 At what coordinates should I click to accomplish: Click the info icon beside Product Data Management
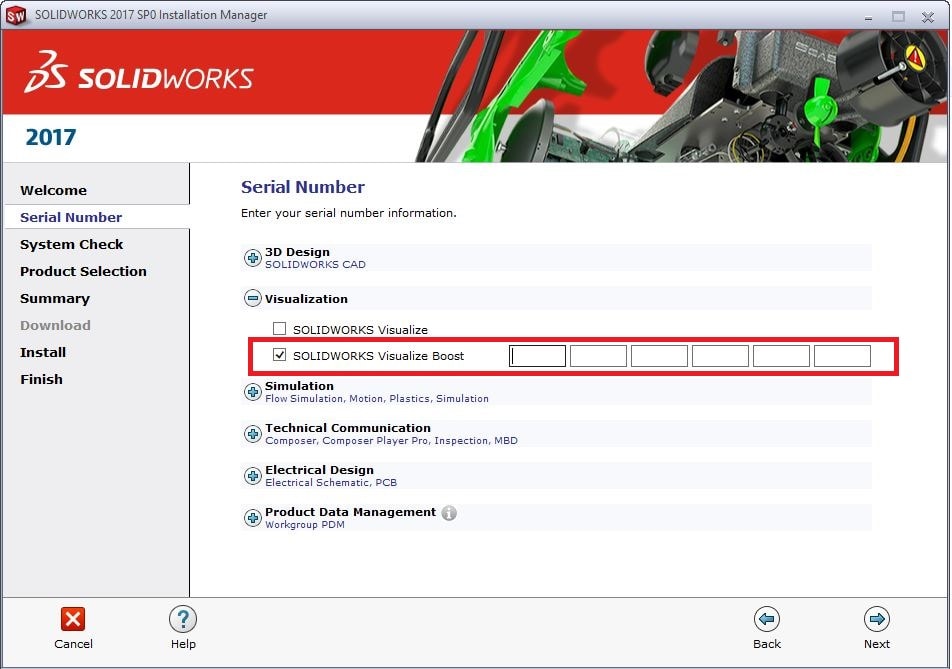point(449,513)
